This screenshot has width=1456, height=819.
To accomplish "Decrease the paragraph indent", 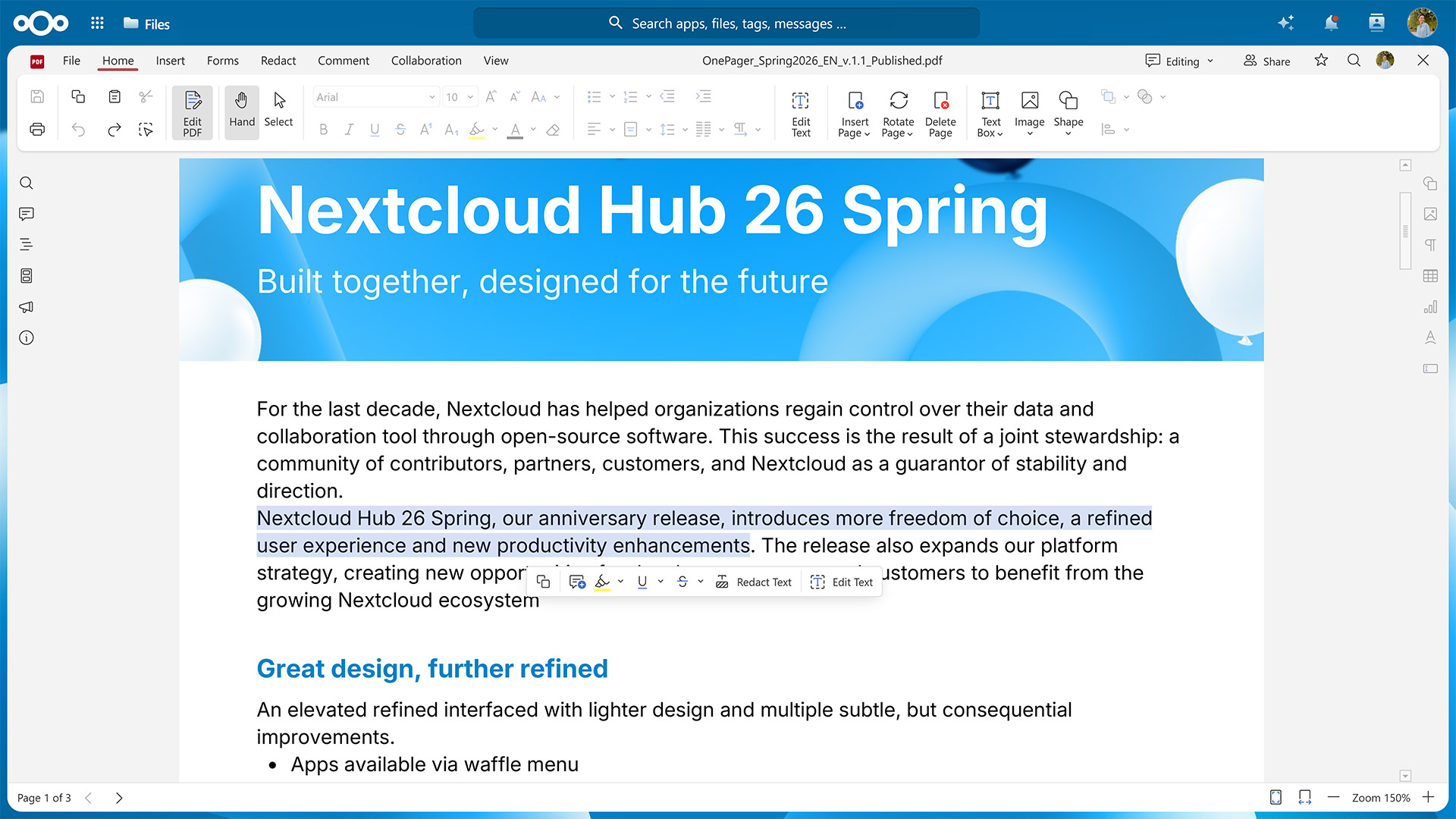I will 667,96.
